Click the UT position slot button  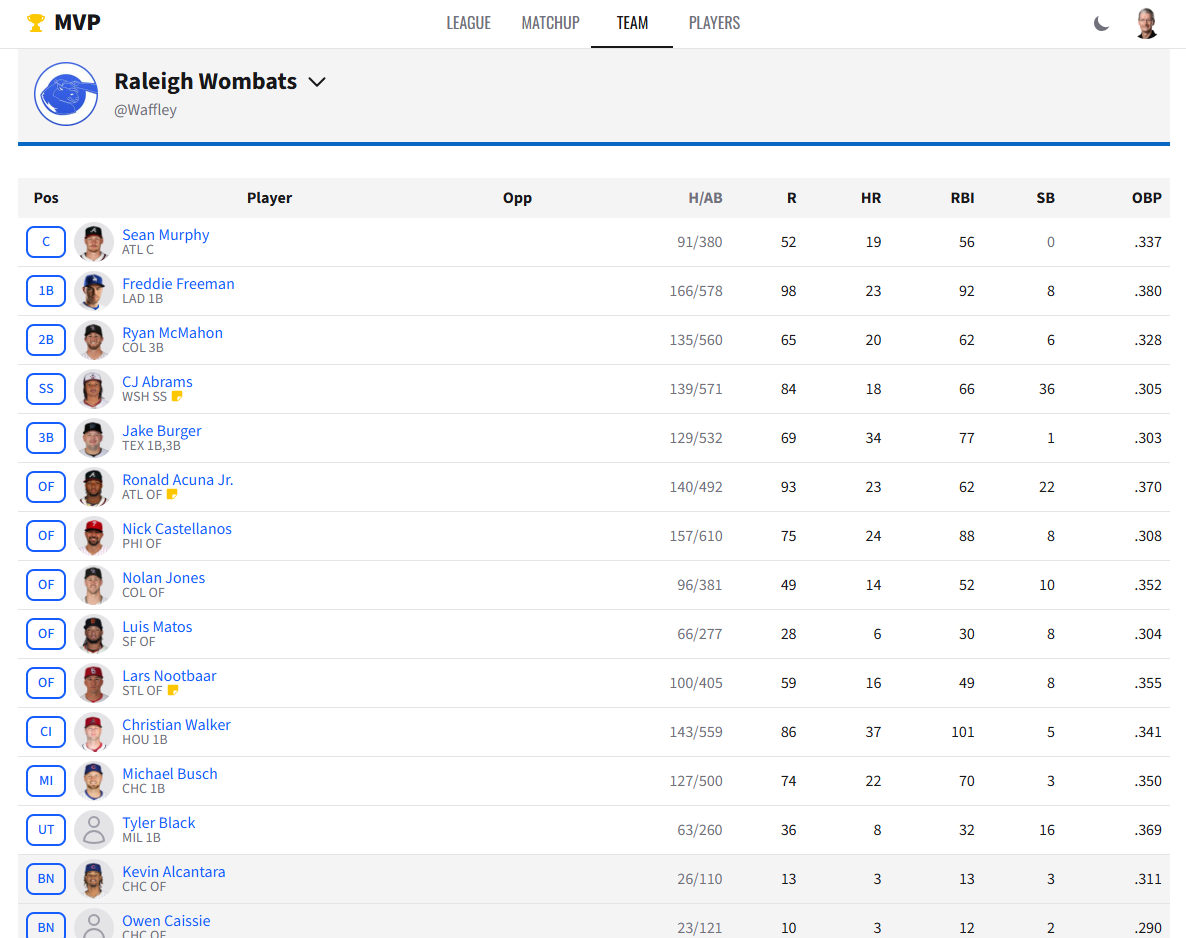(x=46, y=830)
